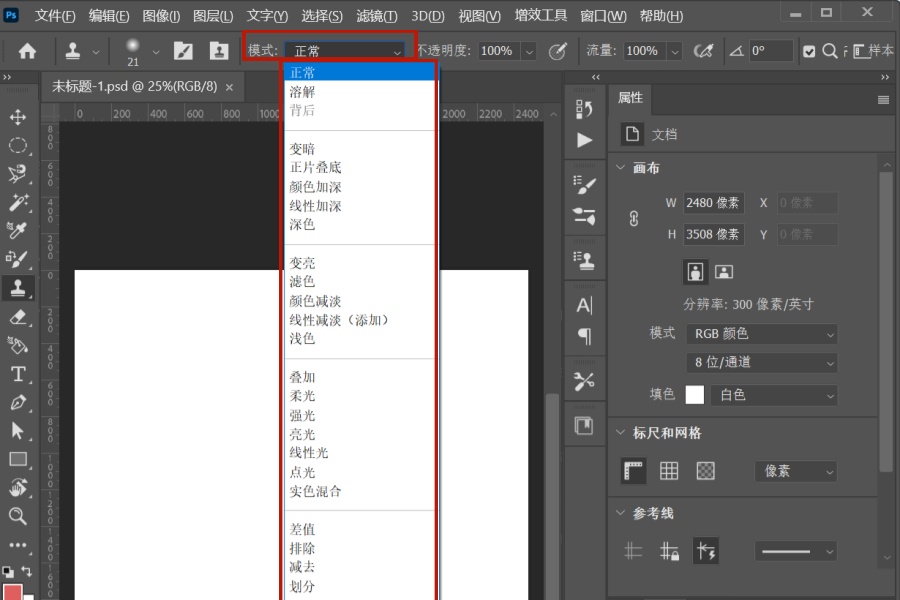Image resolution: width=900 pixels, height=600 pixels.
Task: Select the Zoom tool in toolbox
Action: (x=18, y=516)
